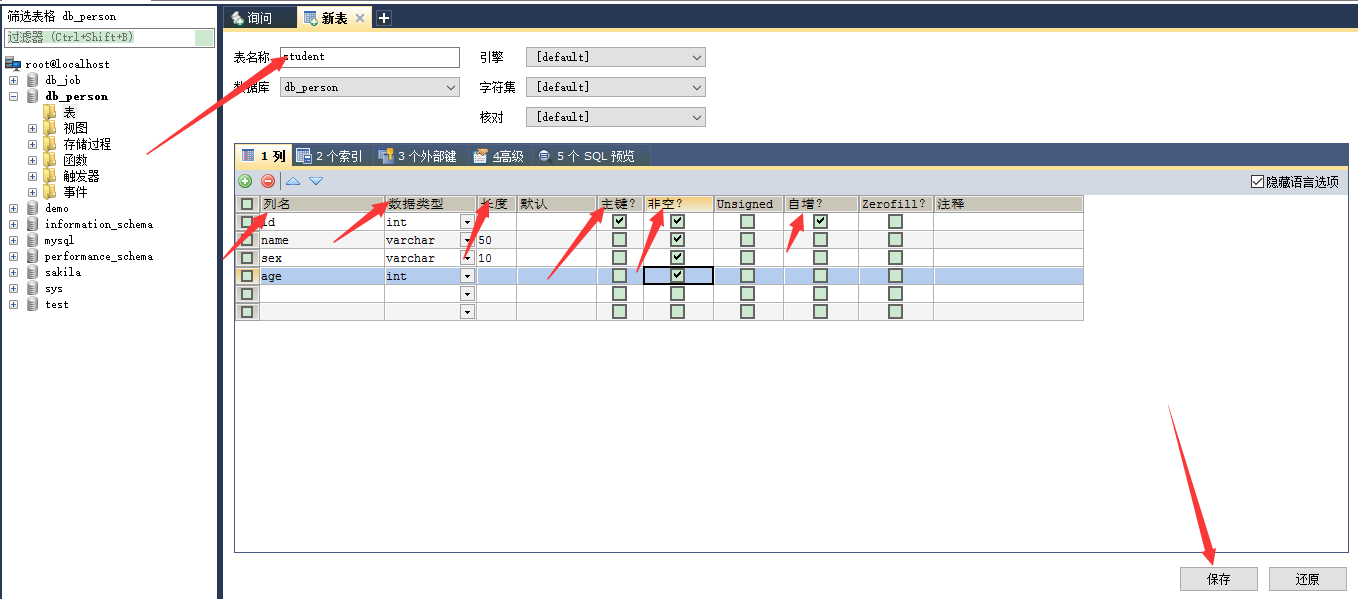Switch to the 3 个外部键 tab
This screenshot has width=1358, height=599.
pyautogui.click(x=418, y=156)
